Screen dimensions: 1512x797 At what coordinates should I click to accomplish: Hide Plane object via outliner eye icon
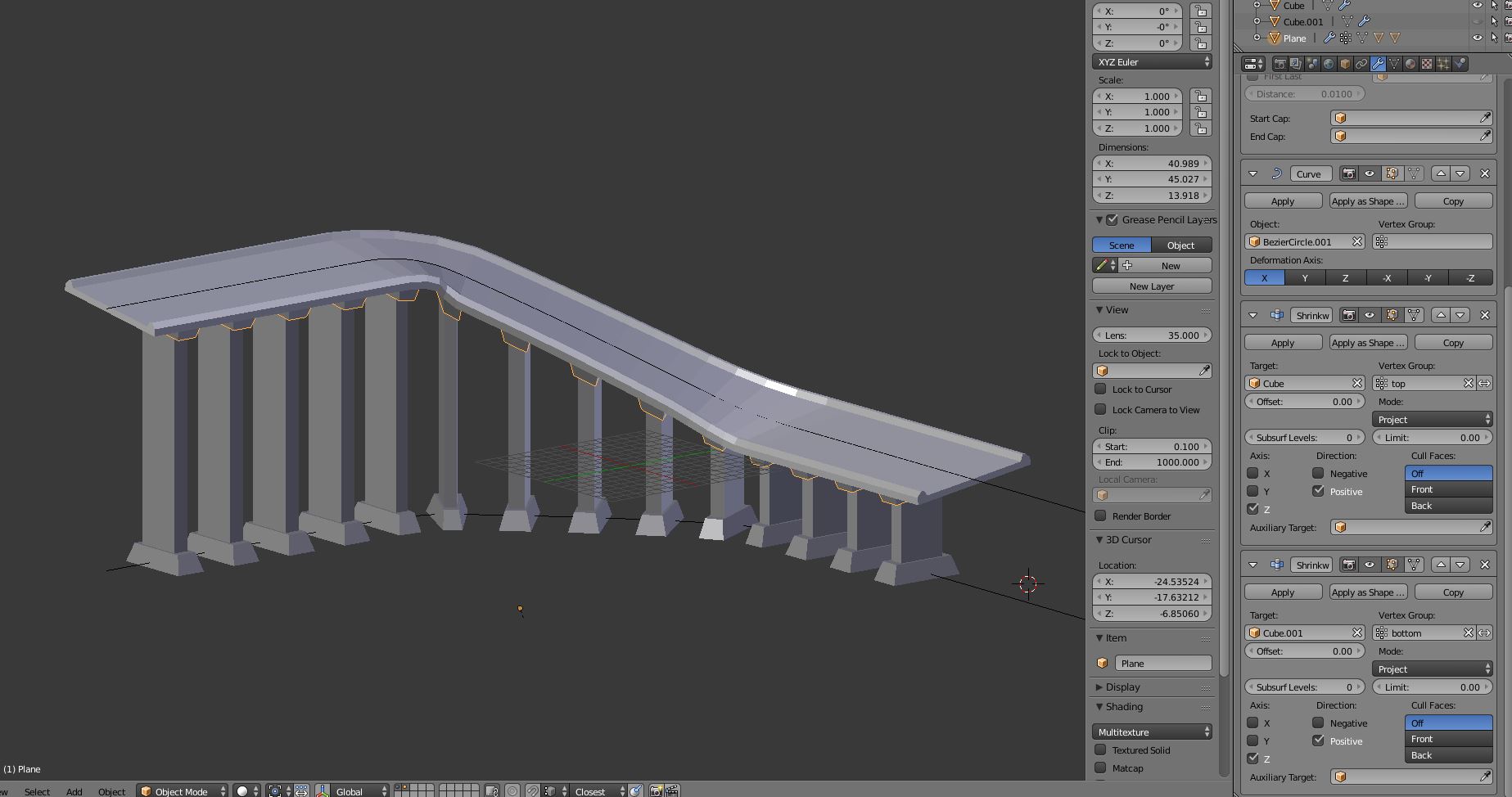(x=1478, y=38)
